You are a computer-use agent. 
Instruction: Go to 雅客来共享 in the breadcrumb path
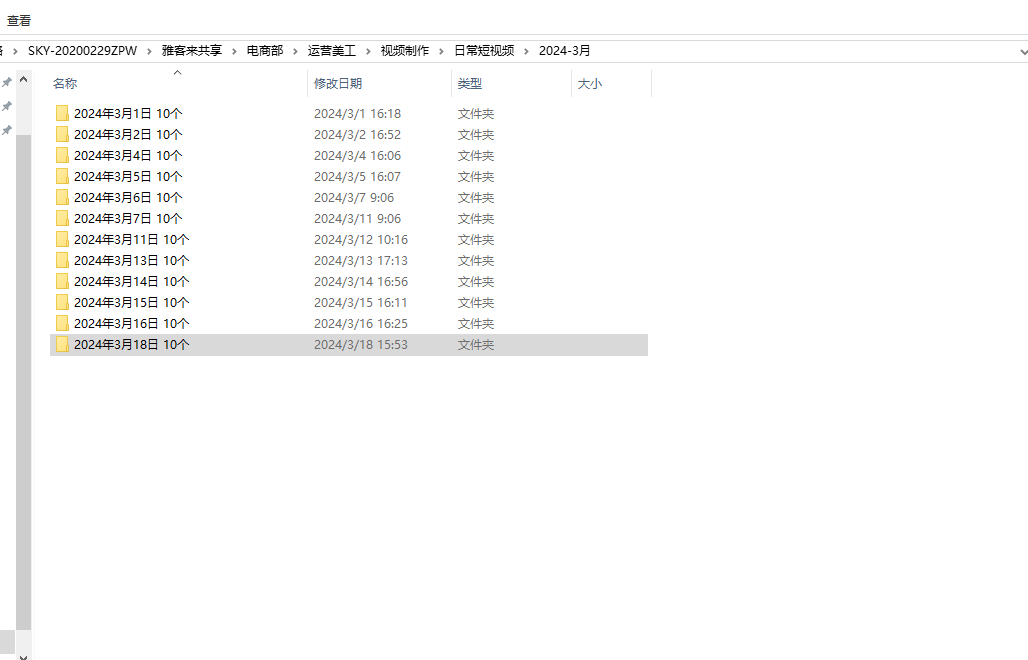(x=191, y=51)
